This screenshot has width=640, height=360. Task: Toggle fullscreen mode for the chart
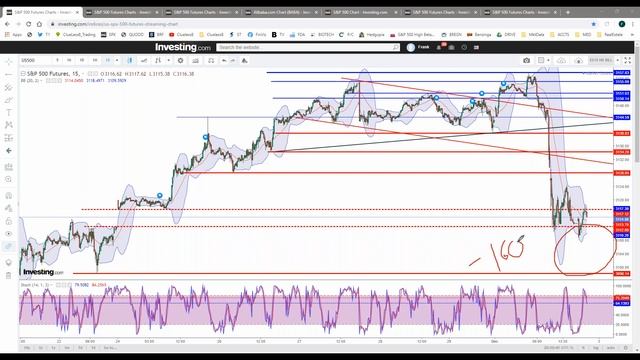(x=628, y=60)
